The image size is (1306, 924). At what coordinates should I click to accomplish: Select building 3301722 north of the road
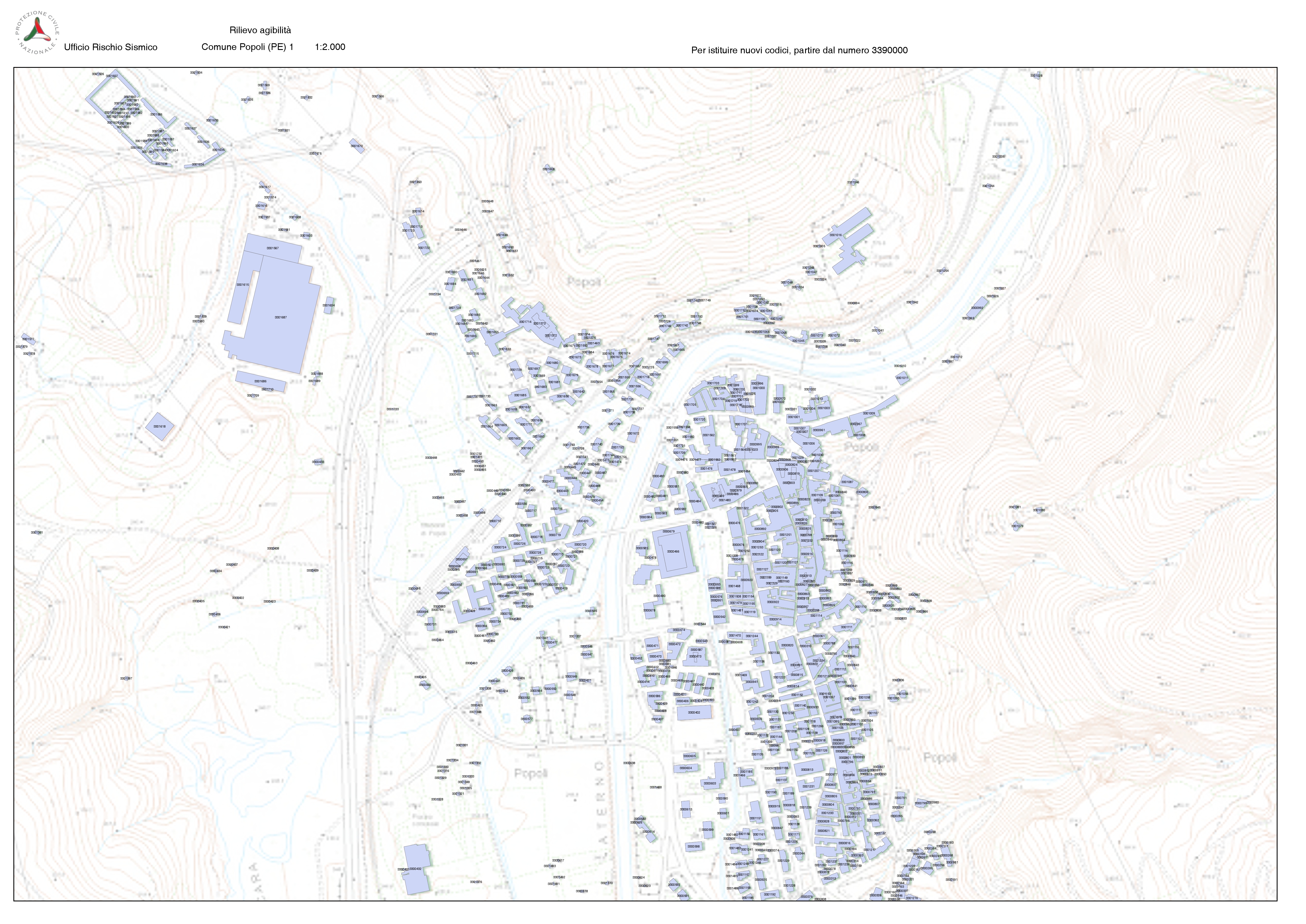click(424, 248)
